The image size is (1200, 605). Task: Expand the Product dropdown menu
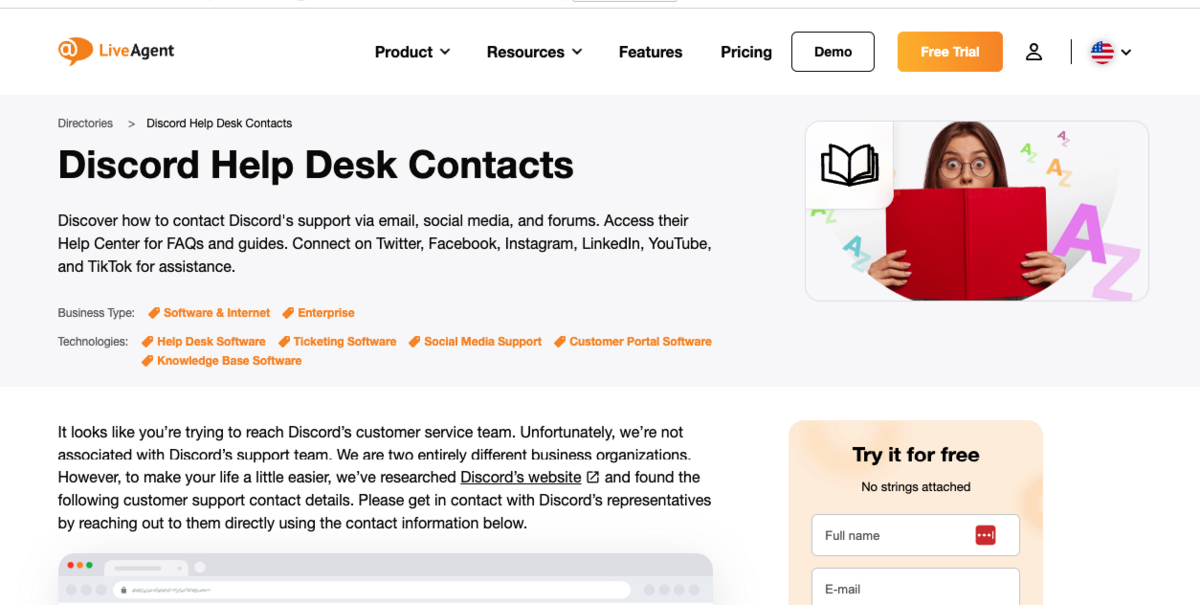(412, 52)
